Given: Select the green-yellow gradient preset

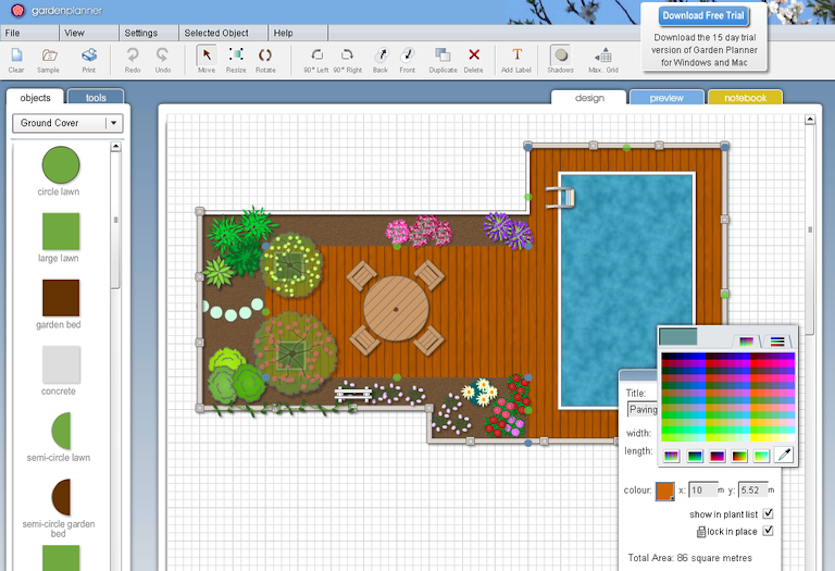Looking at the screenshot, I should coord(762,455).
